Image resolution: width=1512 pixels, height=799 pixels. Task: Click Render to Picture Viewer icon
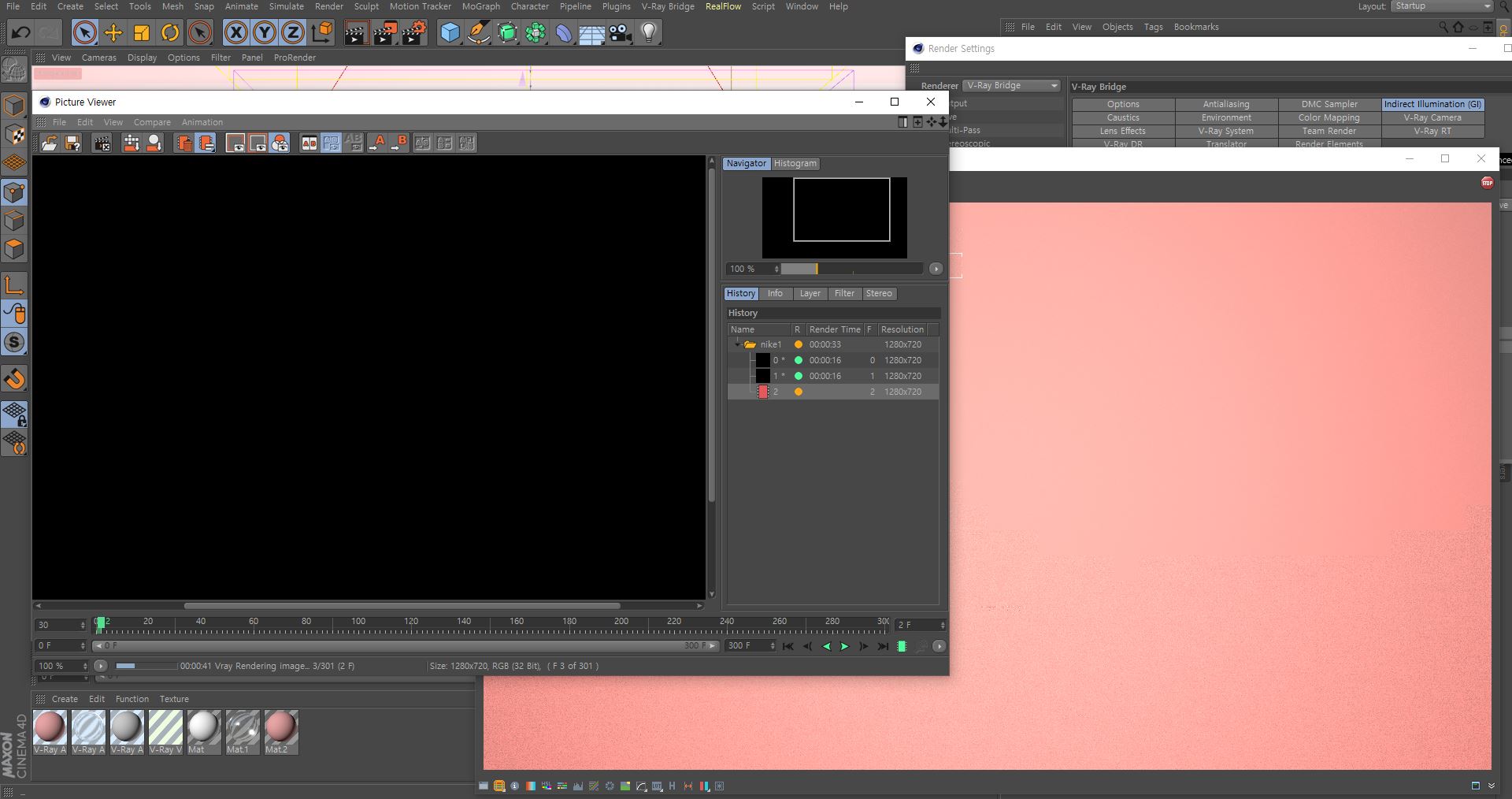pos(385,33)
